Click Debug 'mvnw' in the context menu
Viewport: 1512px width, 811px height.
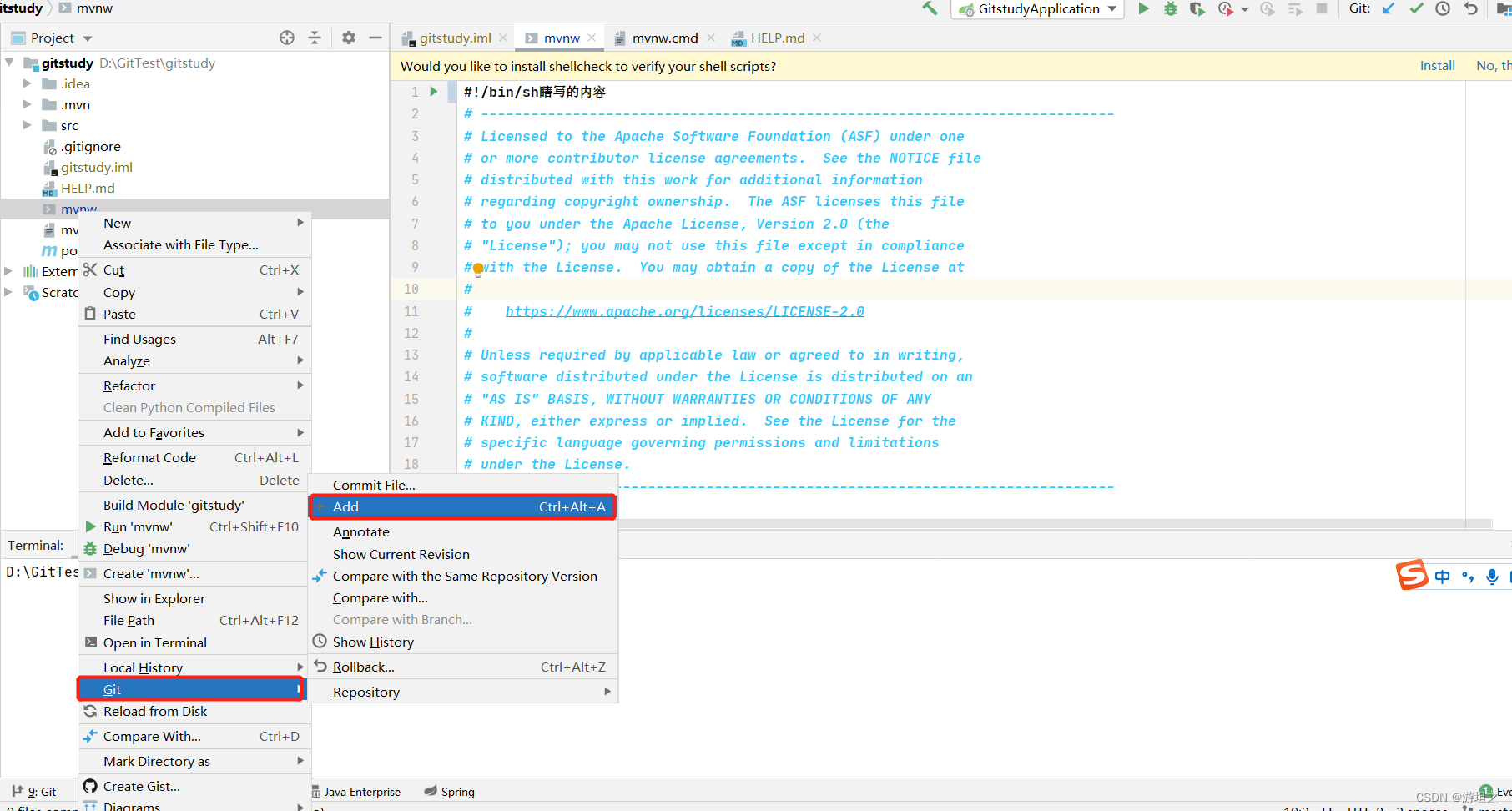click(194, 549)
